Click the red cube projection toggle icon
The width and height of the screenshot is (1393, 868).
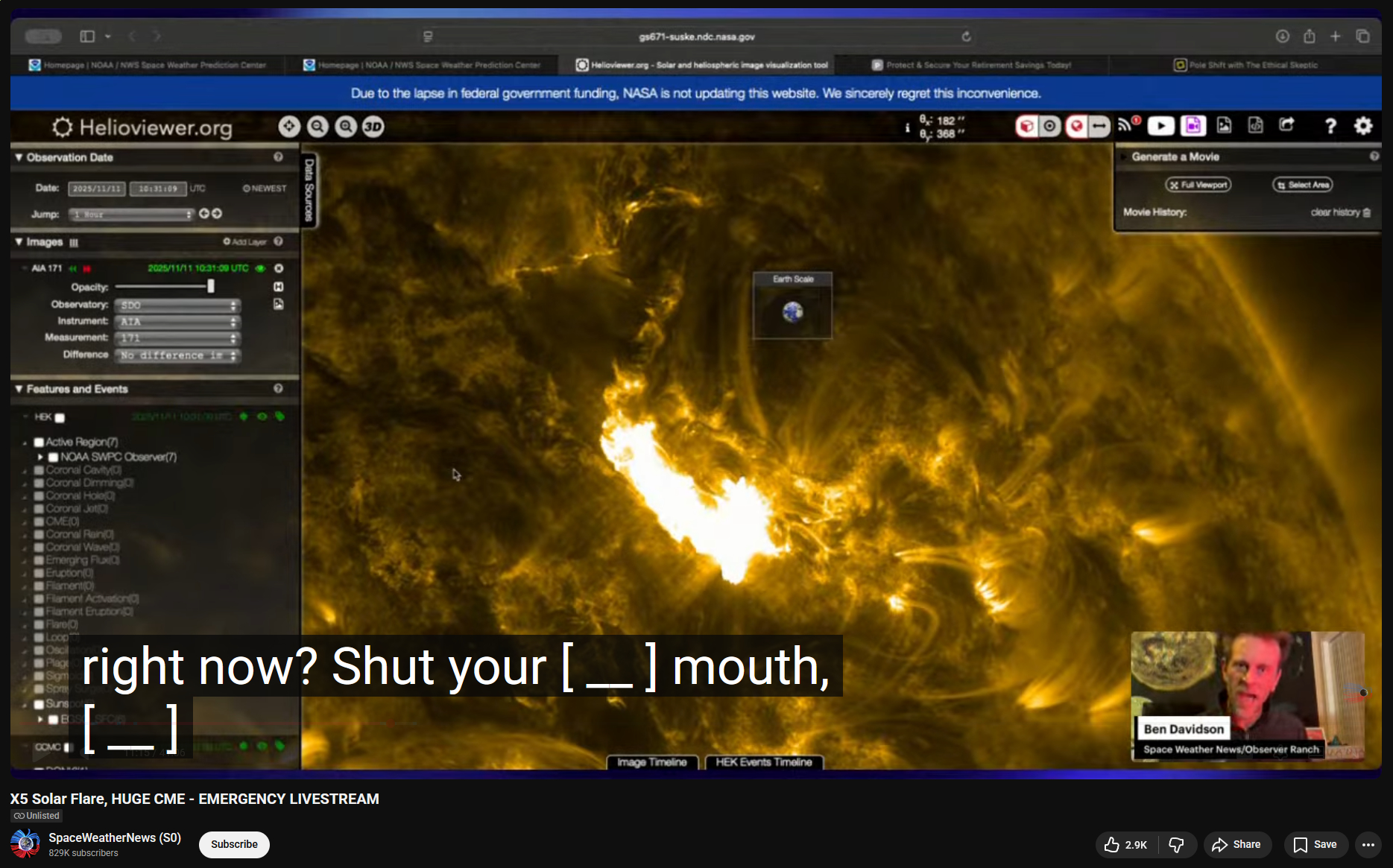(1026, 127)
